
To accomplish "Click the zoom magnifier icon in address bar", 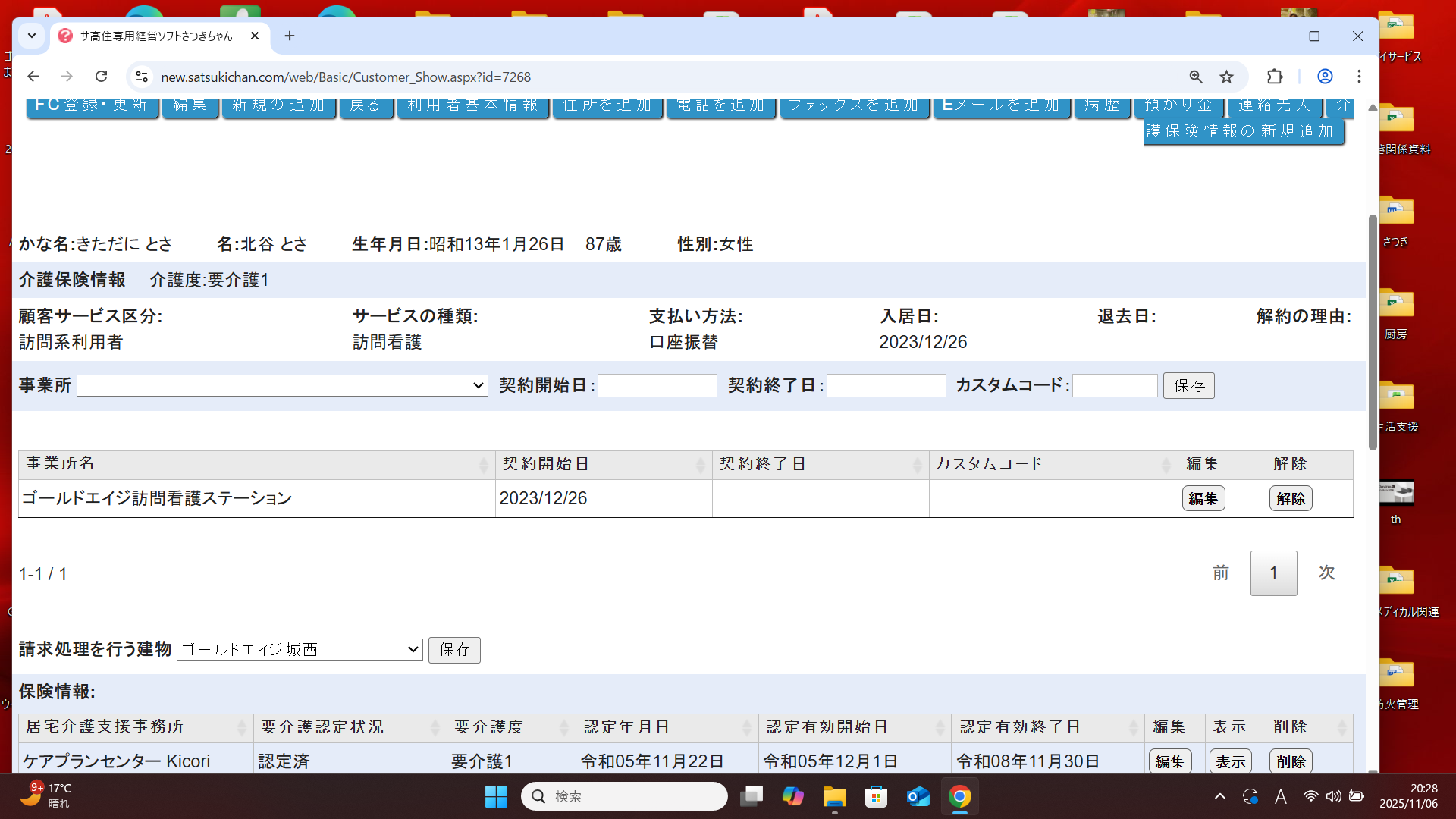I will tap(1196, 77).
